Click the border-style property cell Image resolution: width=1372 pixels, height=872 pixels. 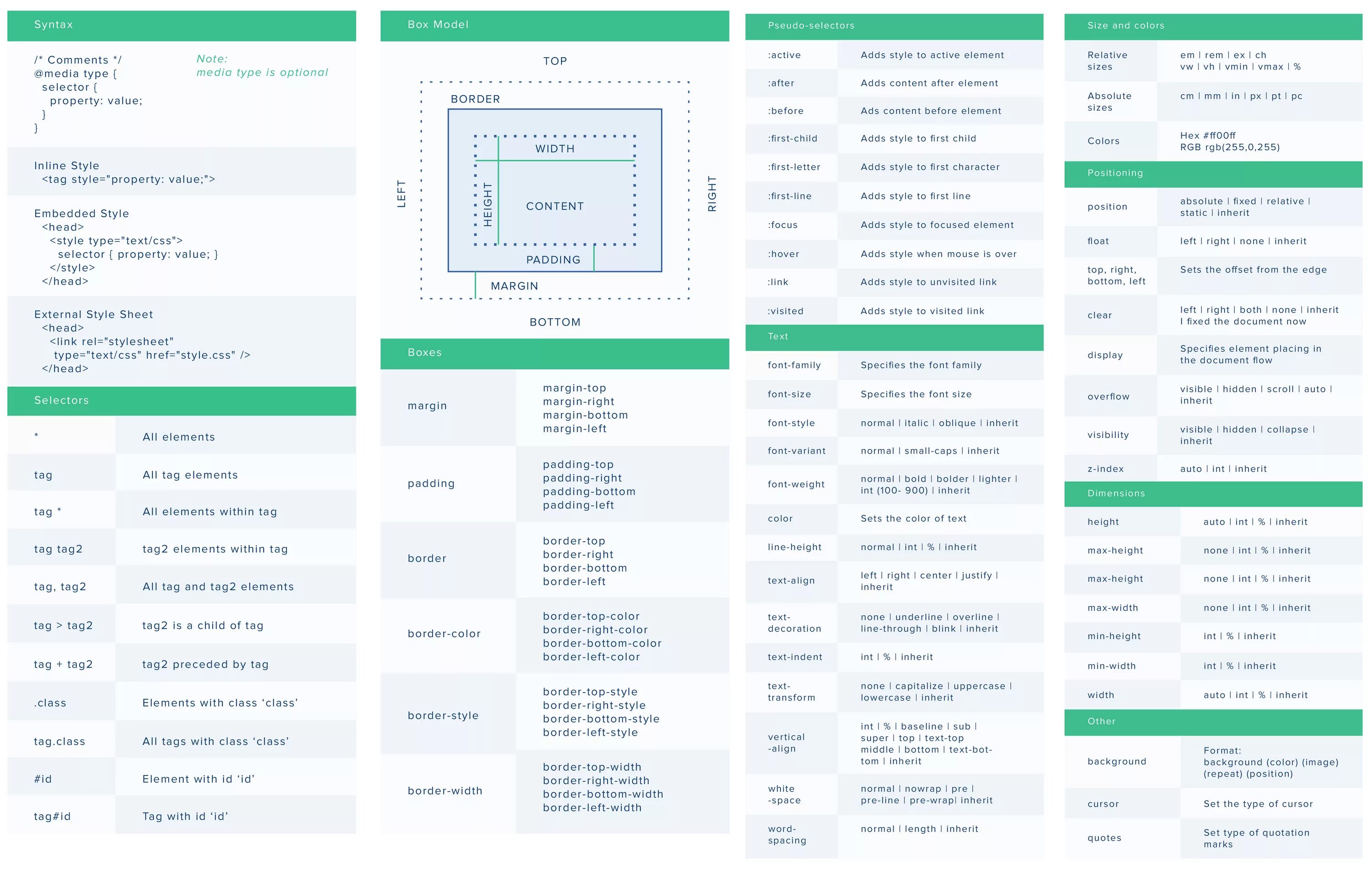coord(443,715)
